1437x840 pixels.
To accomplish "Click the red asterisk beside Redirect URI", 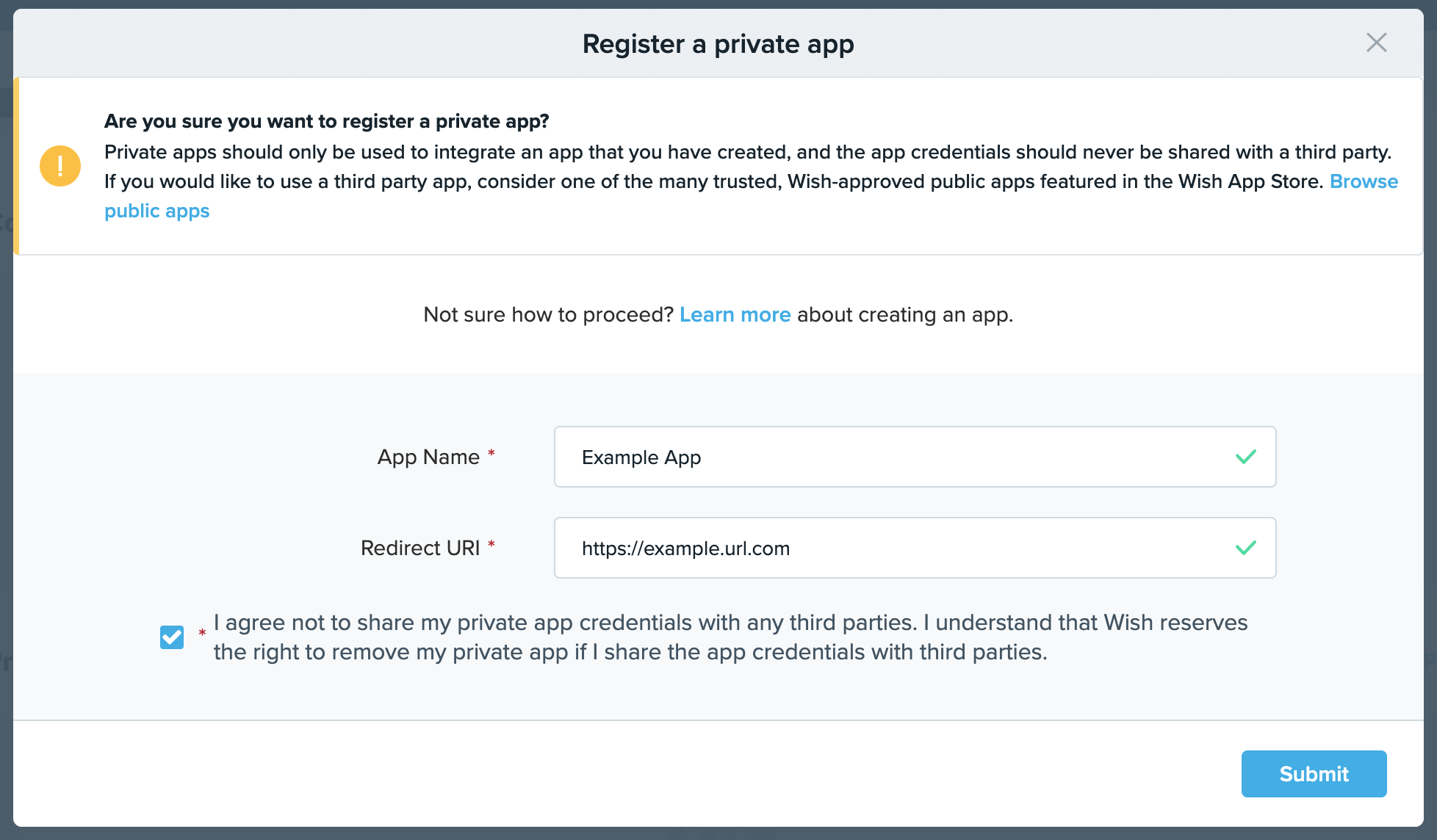I will 491,545.
